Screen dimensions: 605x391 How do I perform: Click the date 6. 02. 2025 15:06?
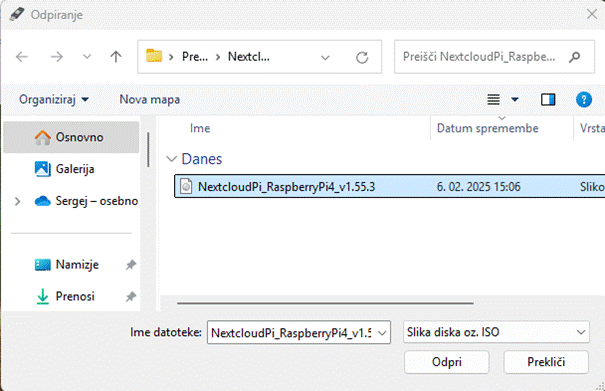tap(478, 187)
